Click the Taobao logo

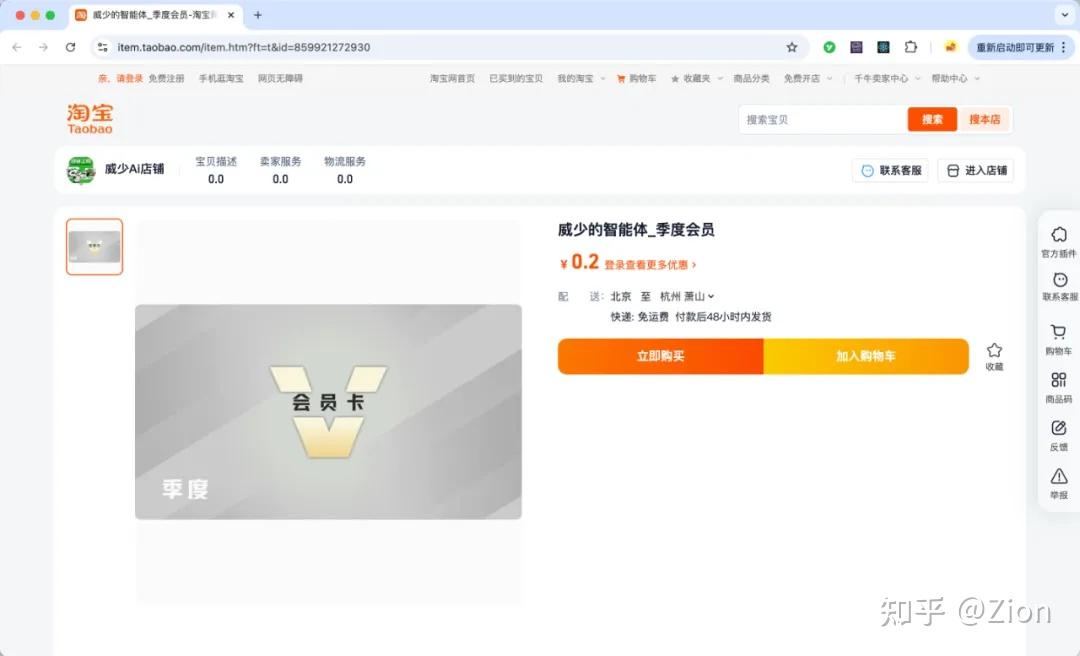[x=90, y=119]
